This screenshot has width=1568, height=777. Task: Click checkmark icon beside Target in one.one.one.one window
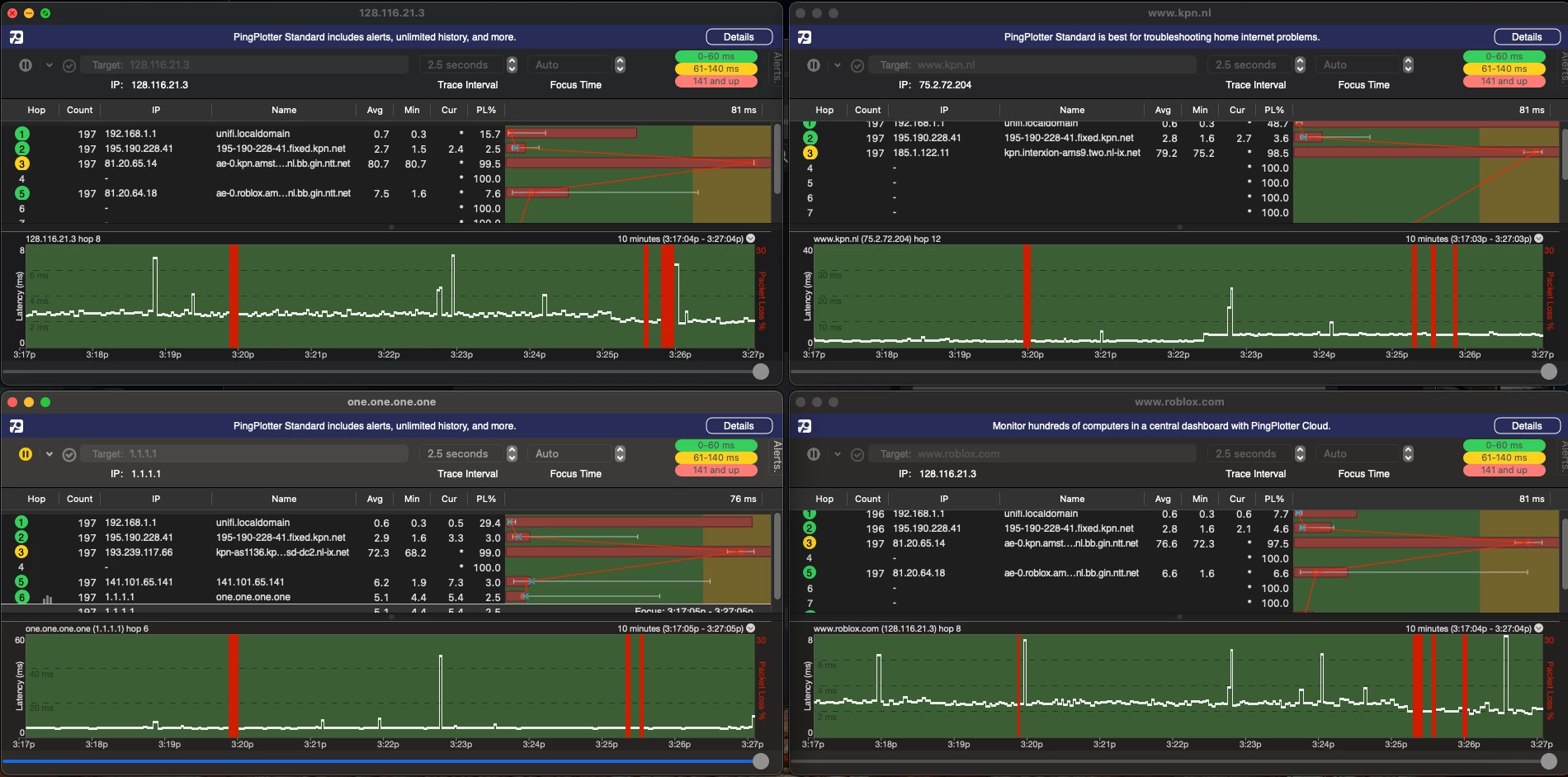[x=69, y=454]
